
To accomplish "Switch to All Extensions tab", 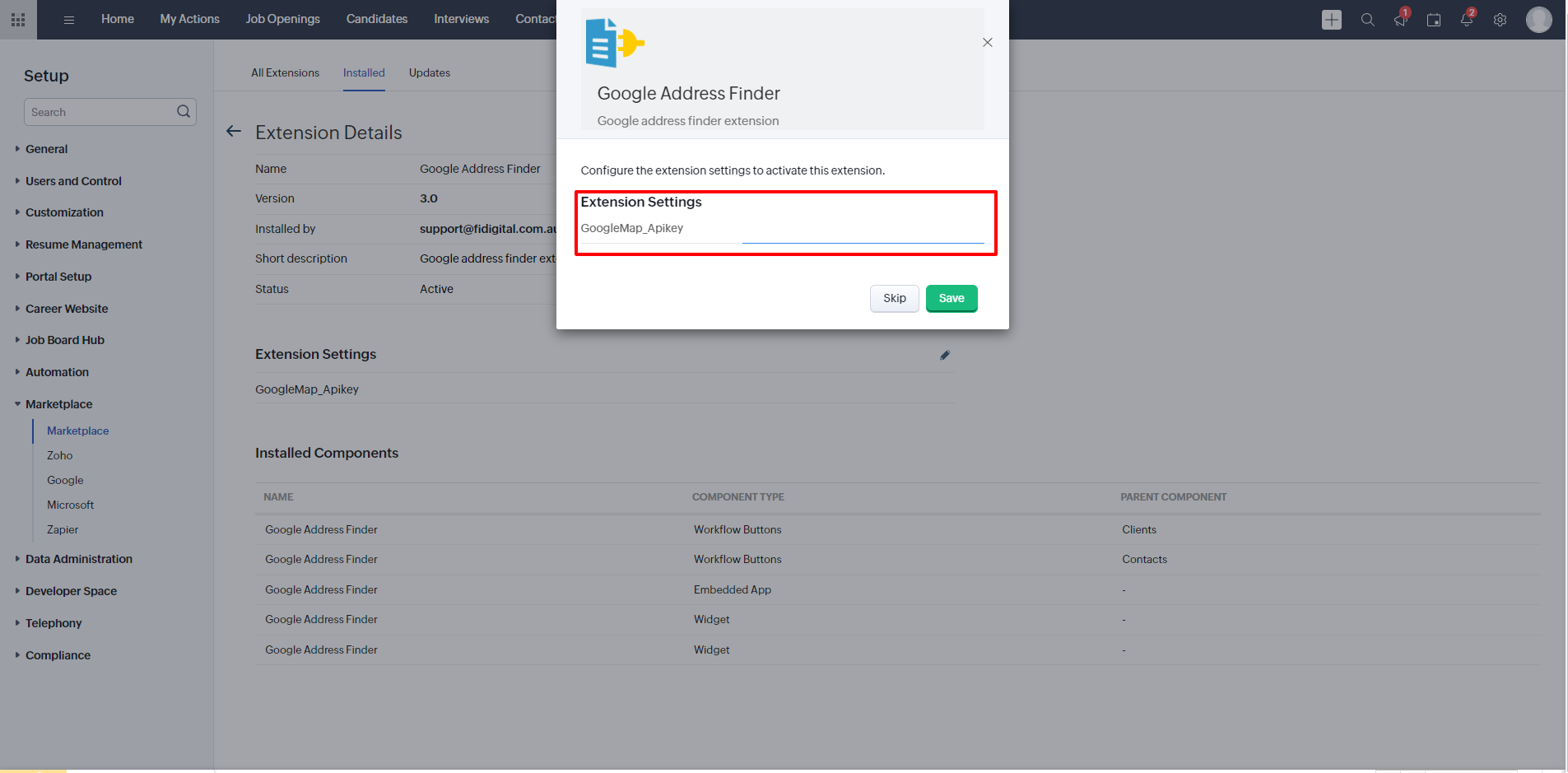I will point(285,72).
